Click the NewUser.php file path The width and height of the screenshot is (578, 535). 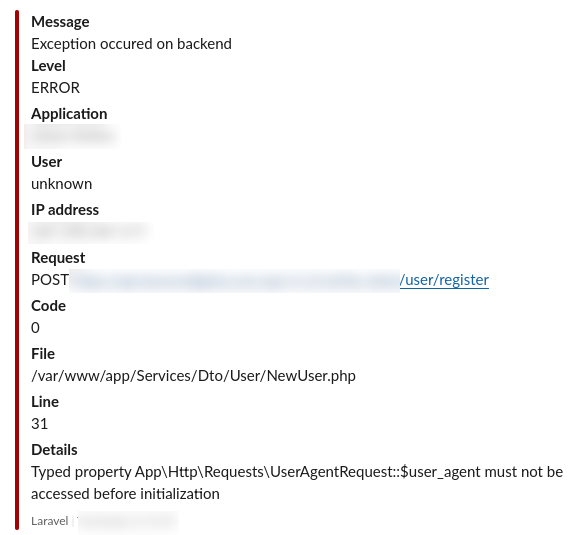pyautogui.click(x=194, y=376)
